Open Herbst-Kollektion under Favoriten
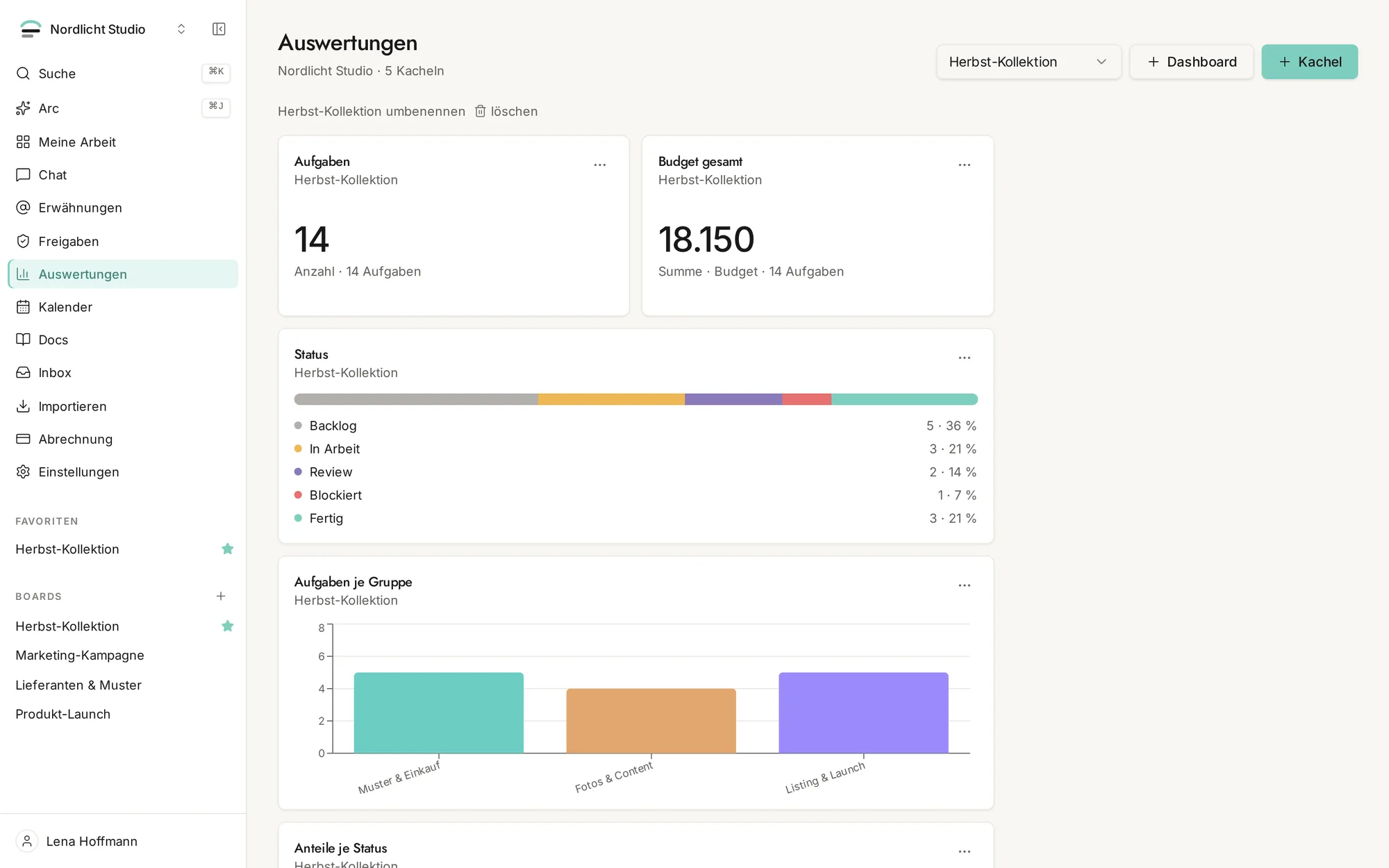Image resolution: width=1389 pixels, height=868 pixels. click(67, 549)
